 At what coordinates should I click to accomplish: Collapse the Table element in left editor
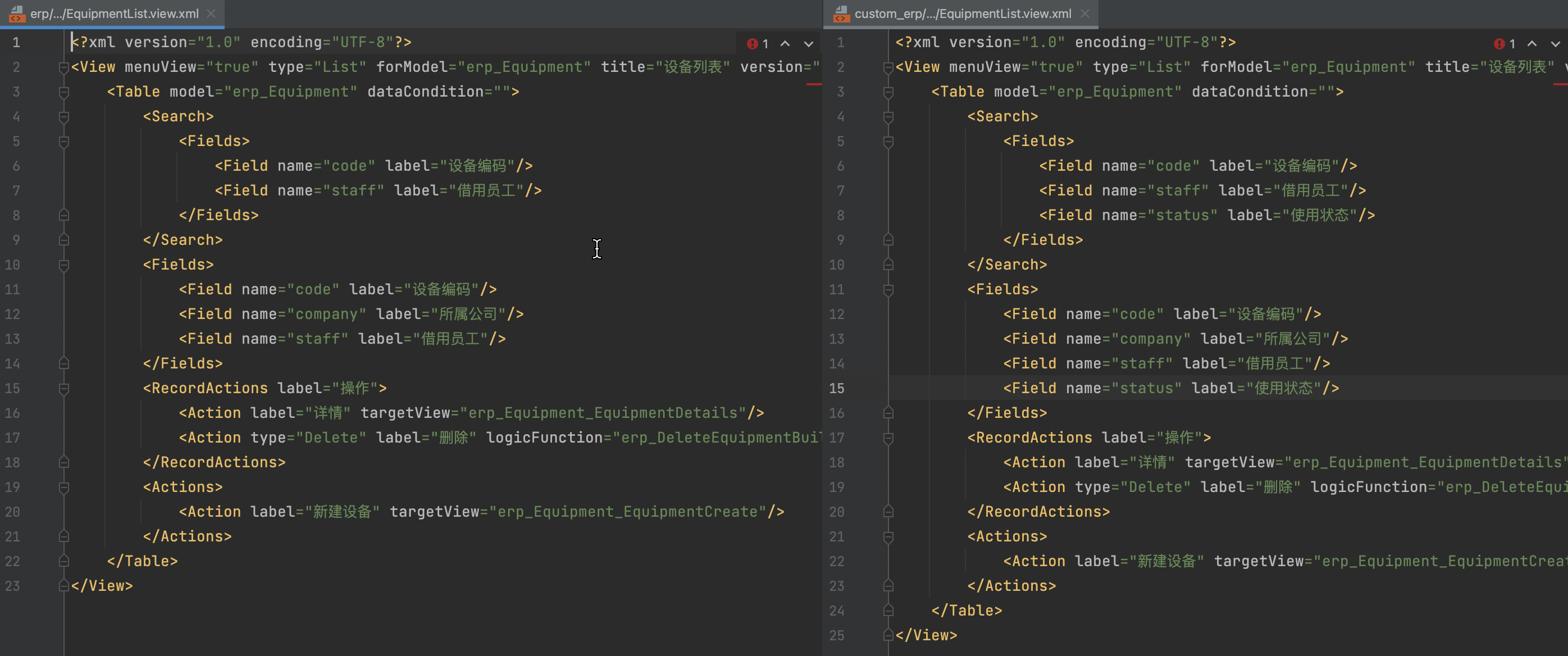point(63,92)
